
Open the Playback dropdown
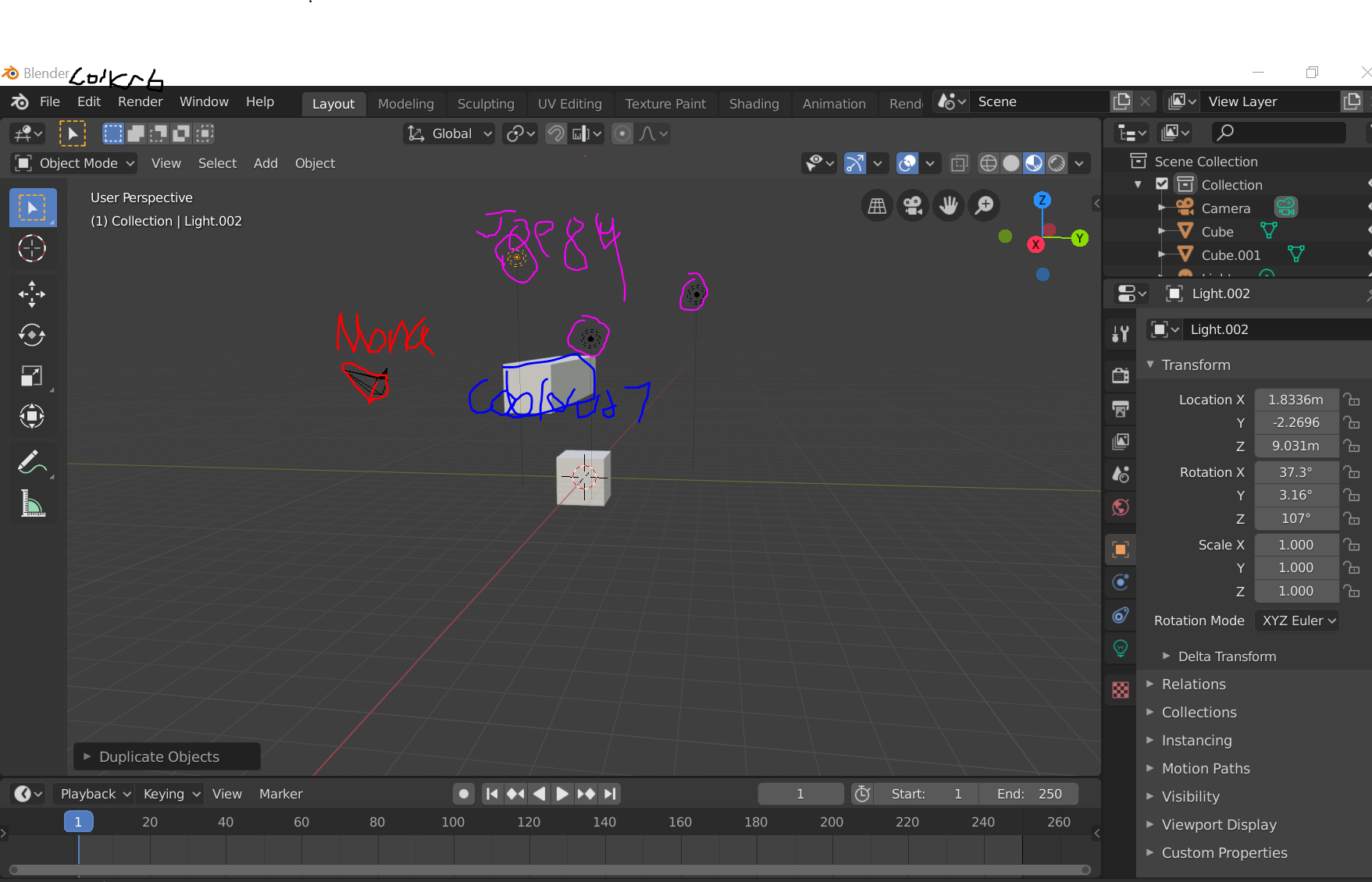pyautogui.click(x=94, y=794)
